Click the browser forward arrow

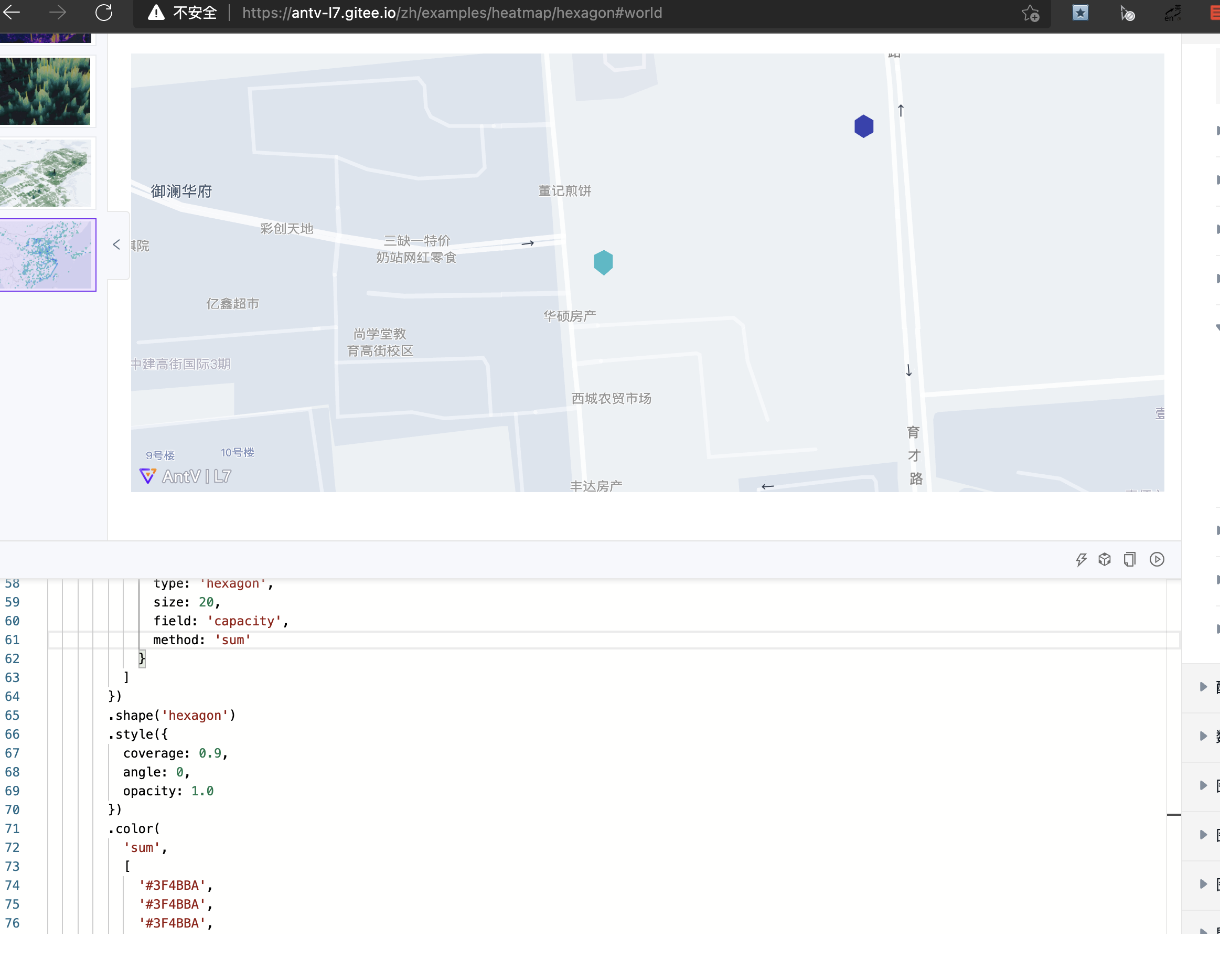coord(57,13)
